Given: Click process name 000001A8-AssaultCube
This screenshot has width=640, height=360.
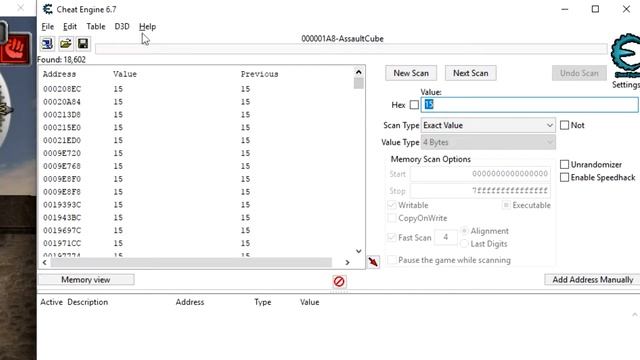Looking at the screenshot, I should point(342,39).
